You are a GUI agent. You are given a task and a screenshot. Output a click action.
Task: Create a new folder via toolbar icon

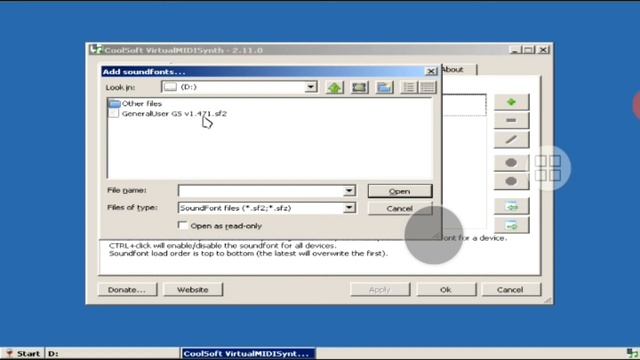click(384, 87)
